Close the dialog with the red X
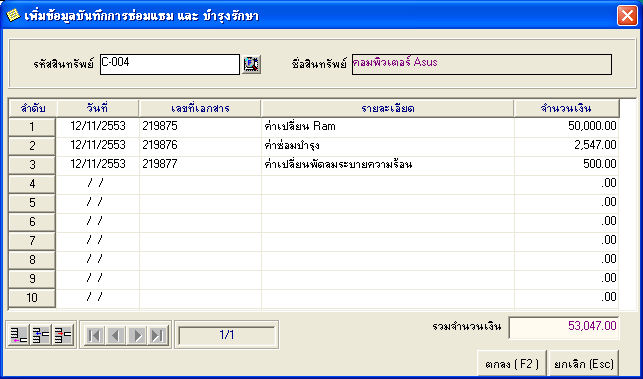Screen dimensions: 643x379 click(627, 16)
